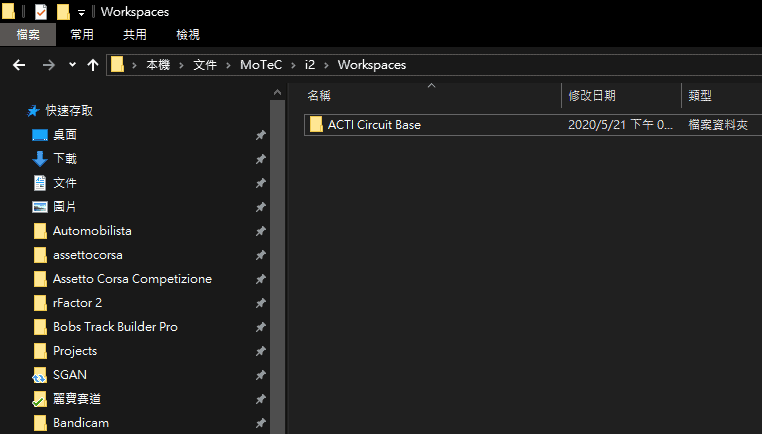This screenshot has height=434, width=762.
Task: Select Assetto Corsa Competizione pinned folder
Action: pos(131,279)
